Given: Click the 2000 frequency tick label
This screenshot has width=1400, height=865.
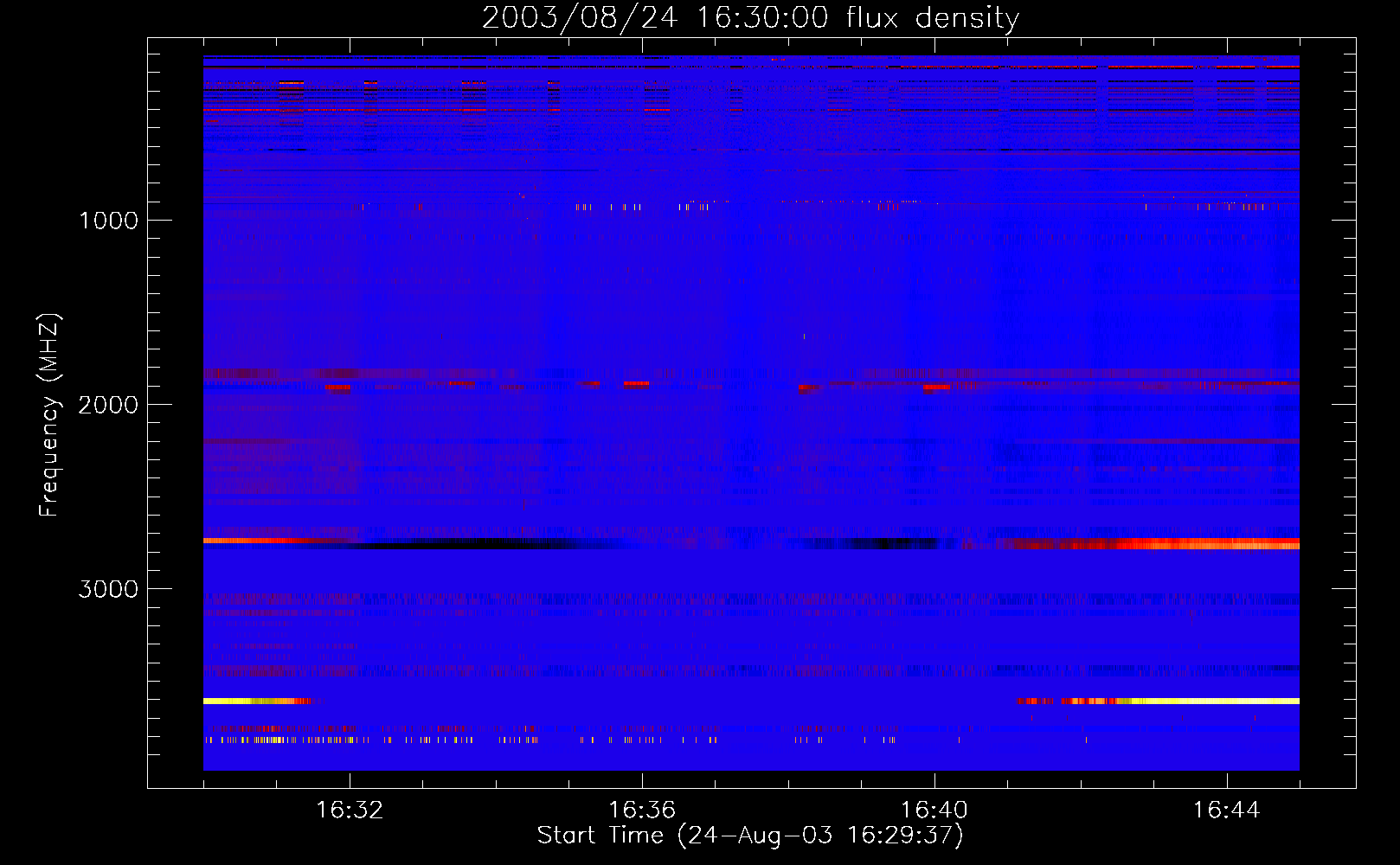Looking at the screenshot, I should tap(108, 405).
